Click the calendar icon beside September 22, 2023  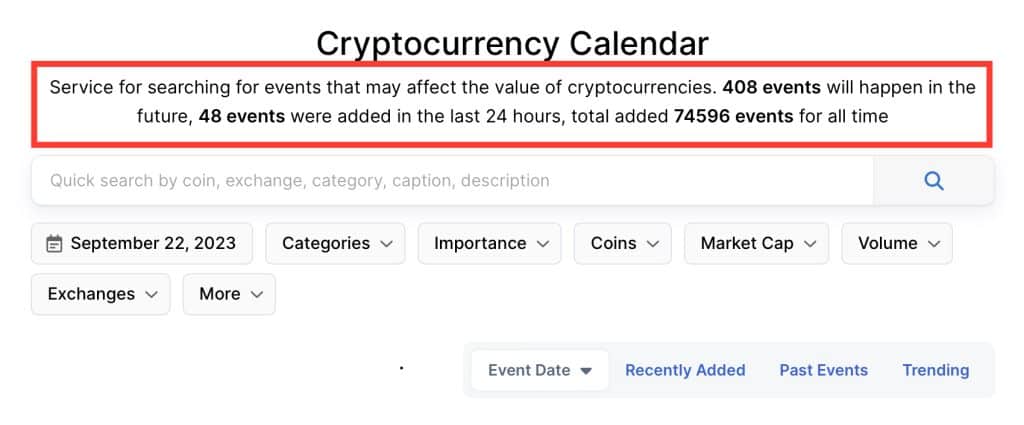pyautogui.click(x=54, y=243)
